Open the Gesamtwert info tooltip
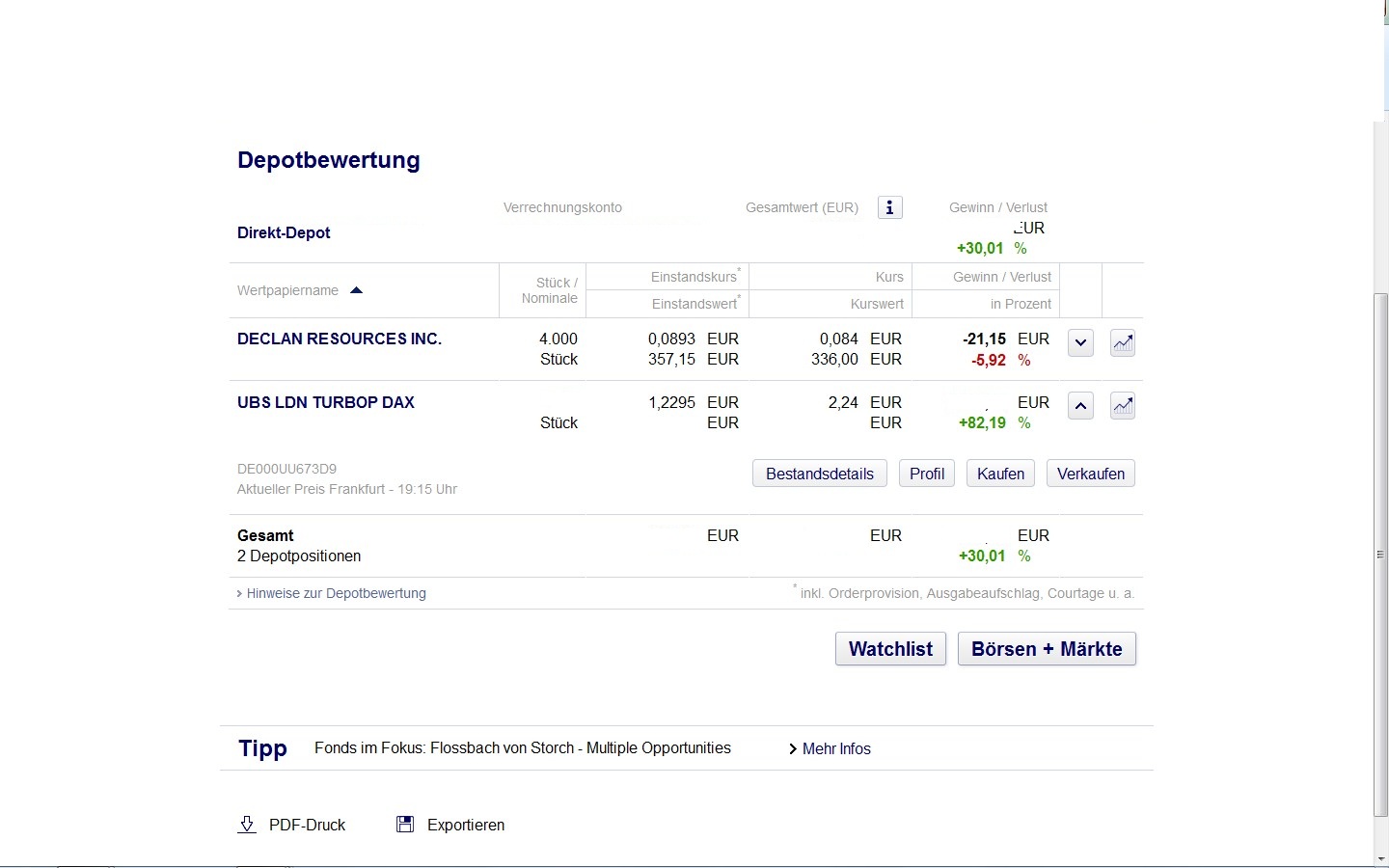The image size is (1389, 868). pos(888,206)
